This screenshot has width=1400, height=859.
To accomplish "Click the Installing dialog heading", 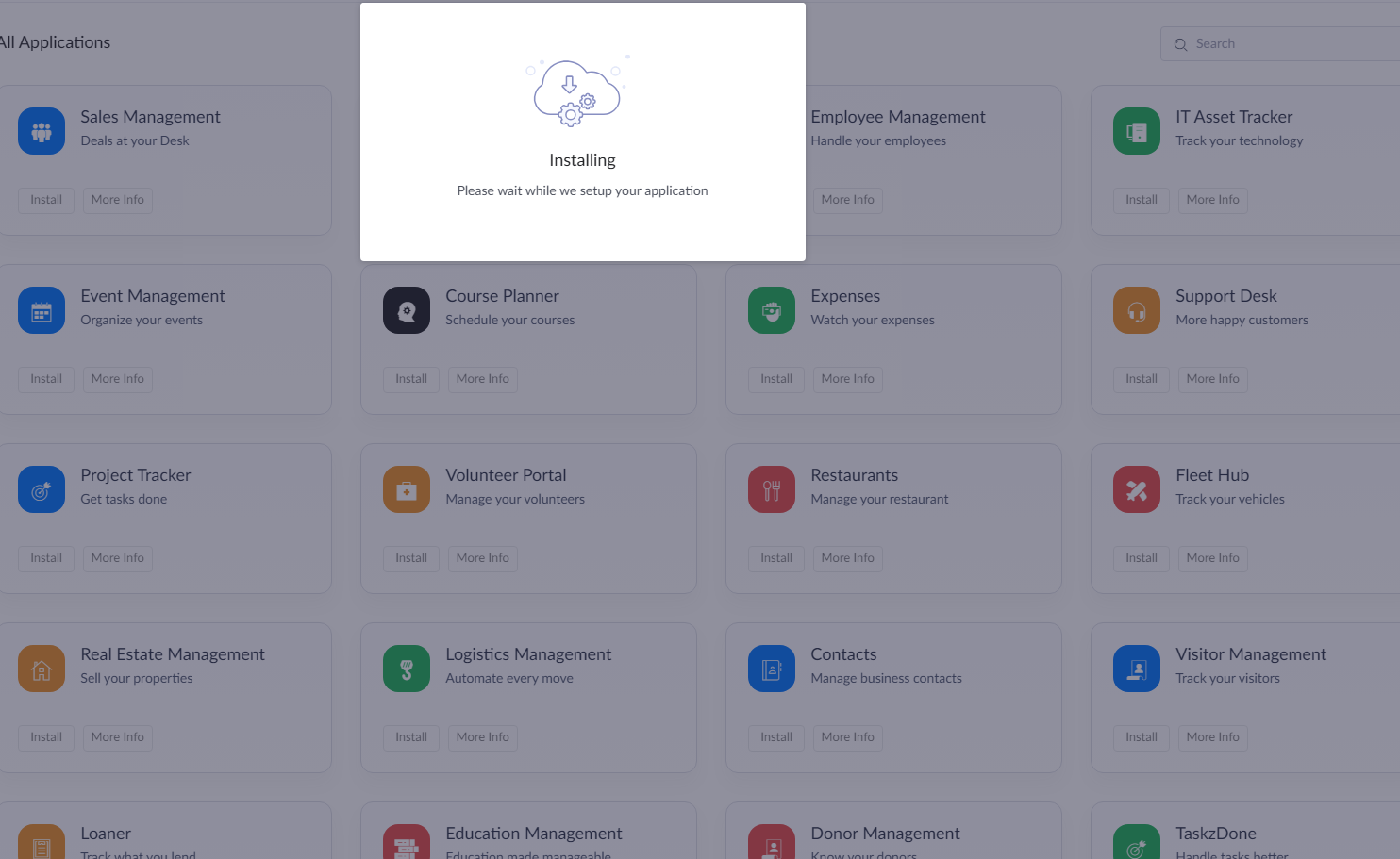I will tap(582, 160).
